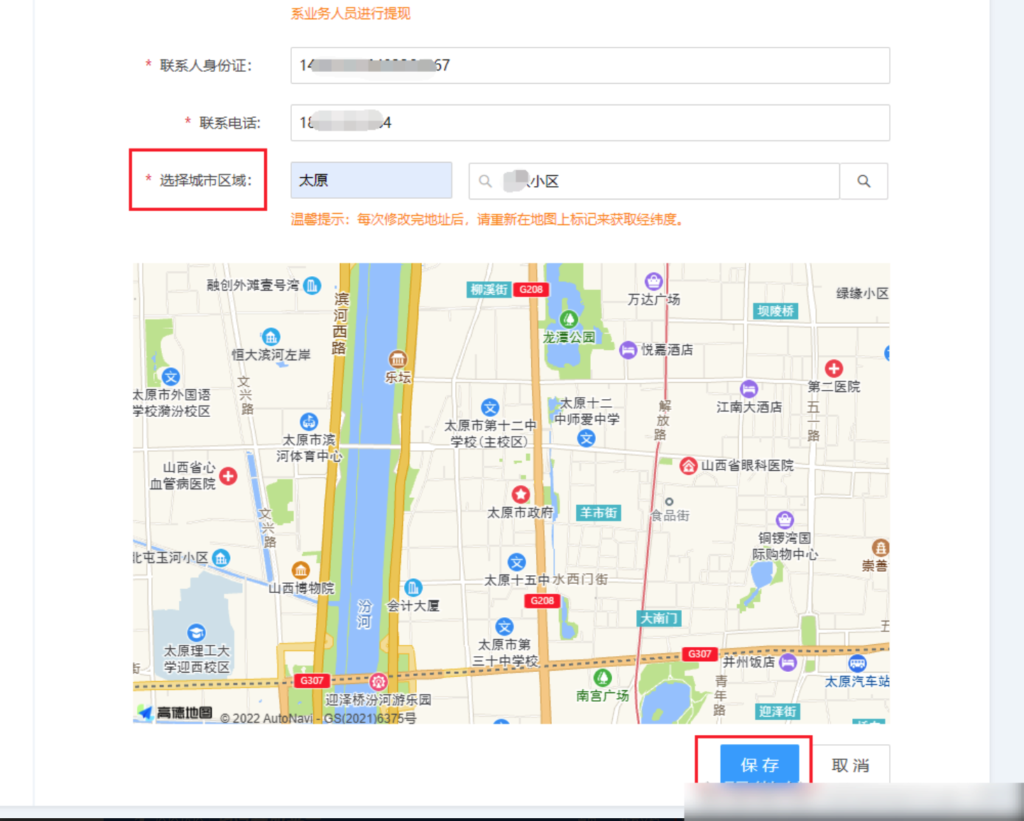
Task: Click the school marker at 太原市第十二中学(主校区)
Action: 490,407
